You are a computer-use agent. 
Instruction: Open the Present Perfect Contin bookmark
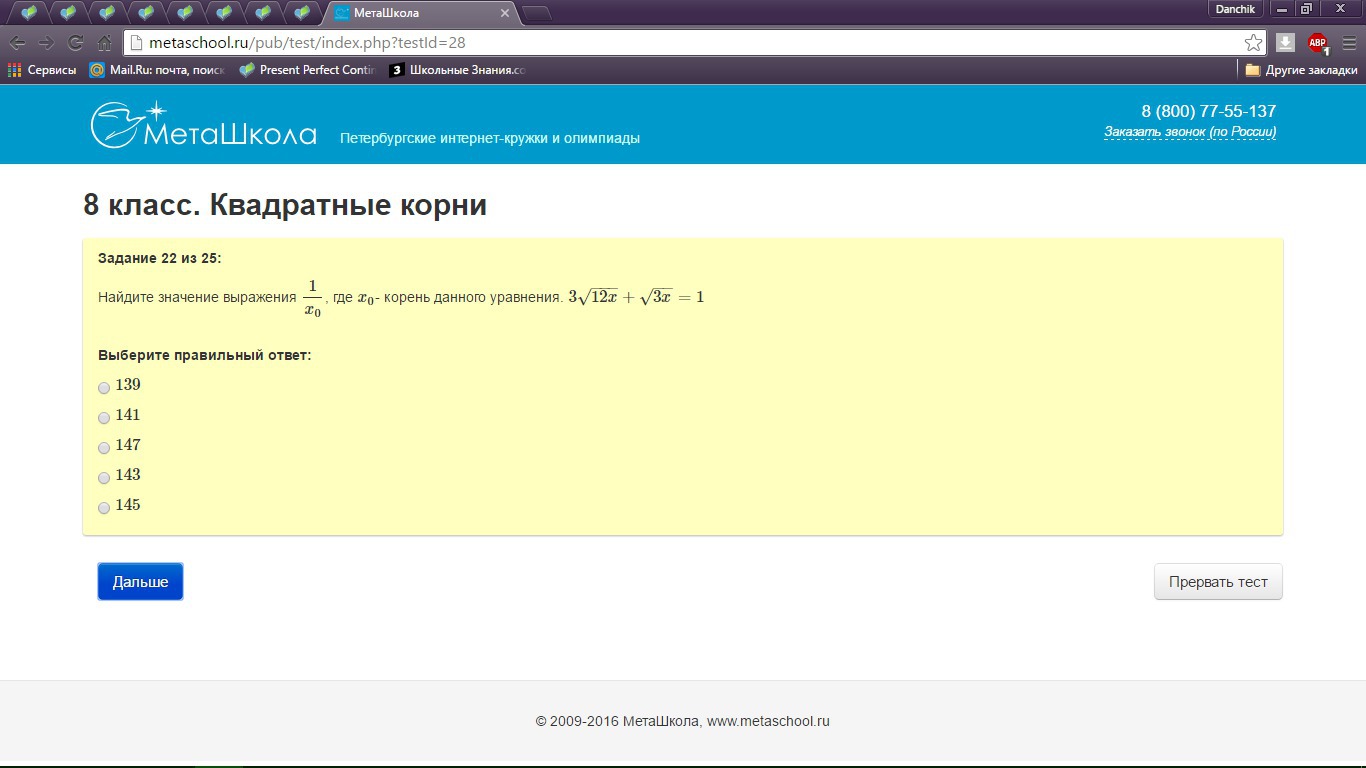click(x=308, y=70)
